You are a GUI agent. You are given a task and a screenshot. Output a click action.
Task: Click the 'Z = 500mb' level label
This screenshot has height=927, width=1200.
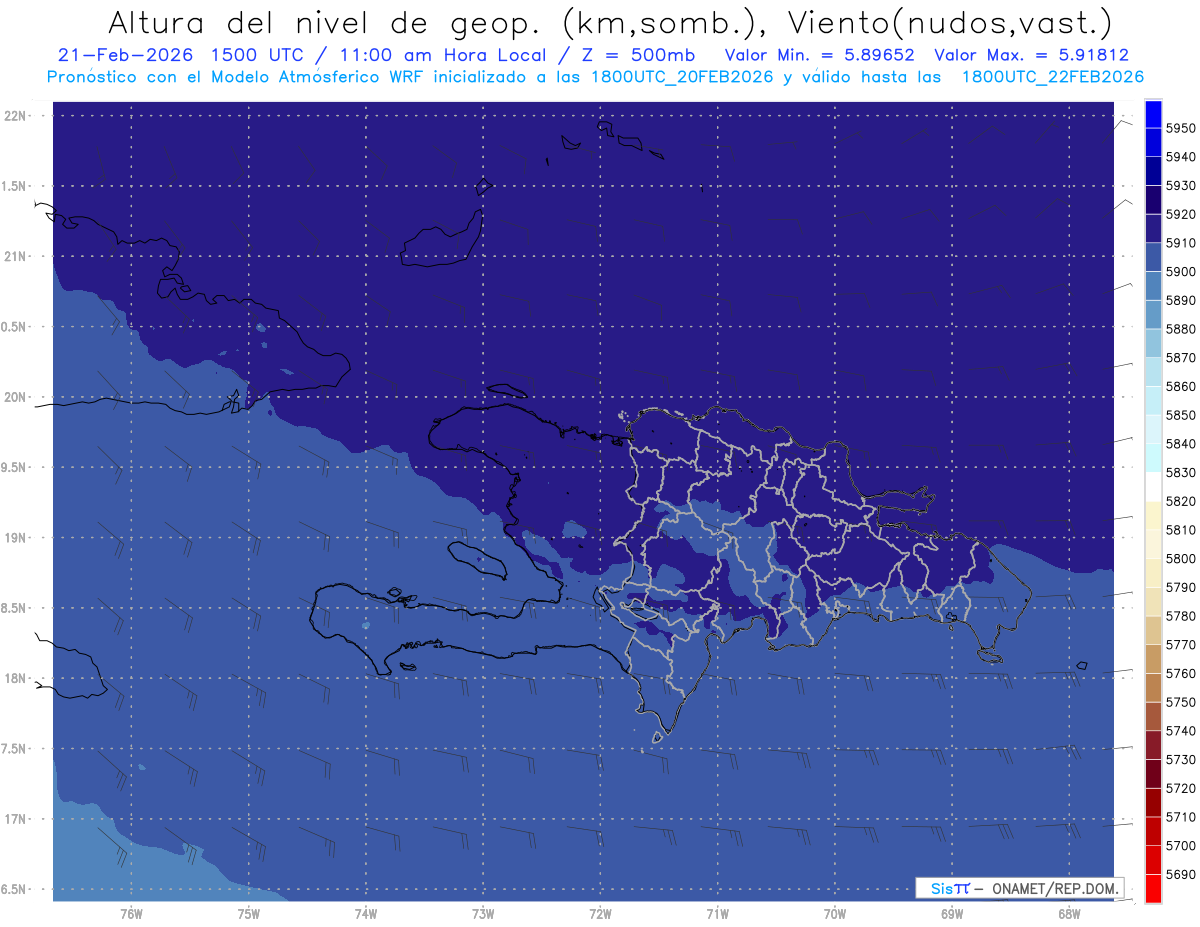coord(633,55)
